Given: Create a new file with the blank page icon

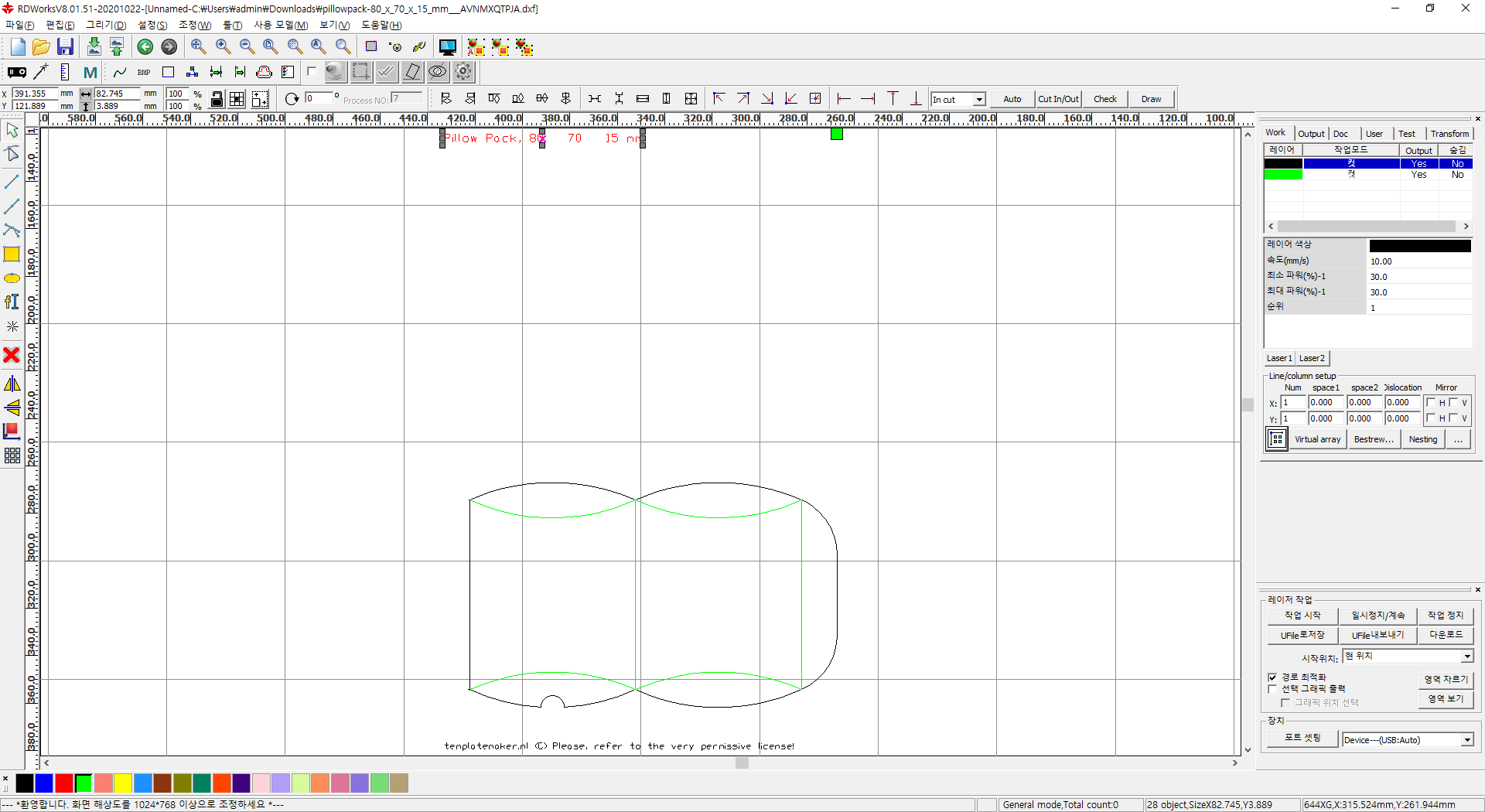Looking at the screenshot, I should (x=18, y=47).
